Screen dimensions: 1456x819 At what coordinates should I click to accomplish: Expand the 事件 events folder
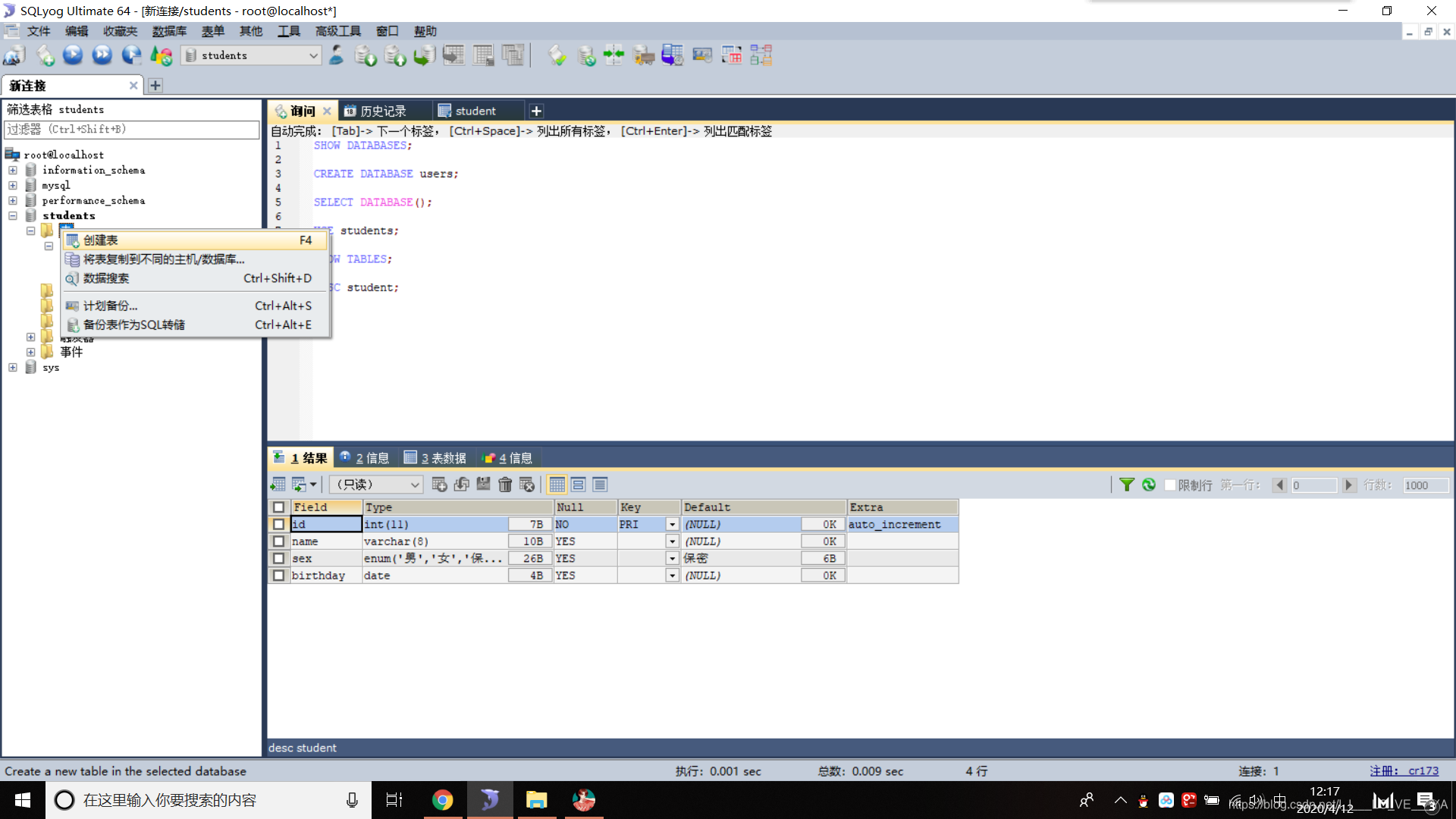pos(31,353)
